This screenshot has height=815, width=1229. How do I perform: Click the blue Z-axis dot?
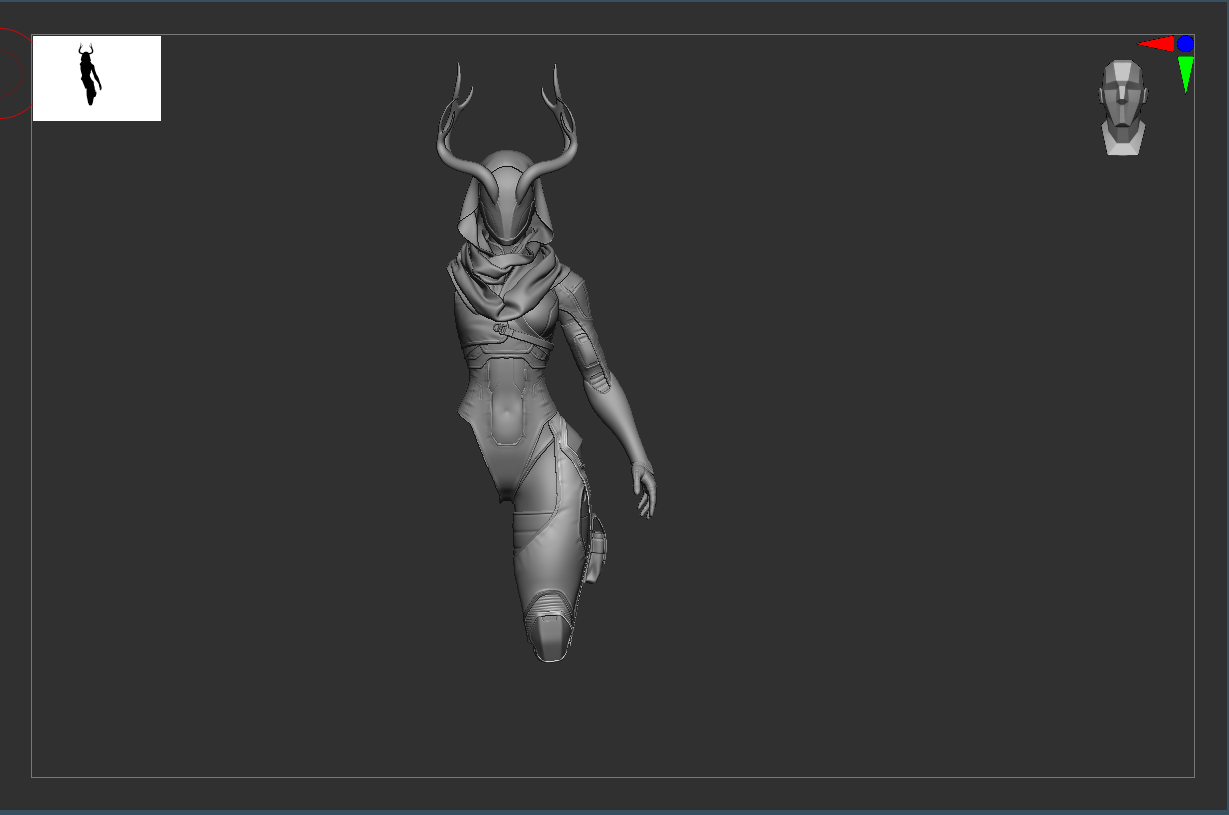coord(1185,44)
